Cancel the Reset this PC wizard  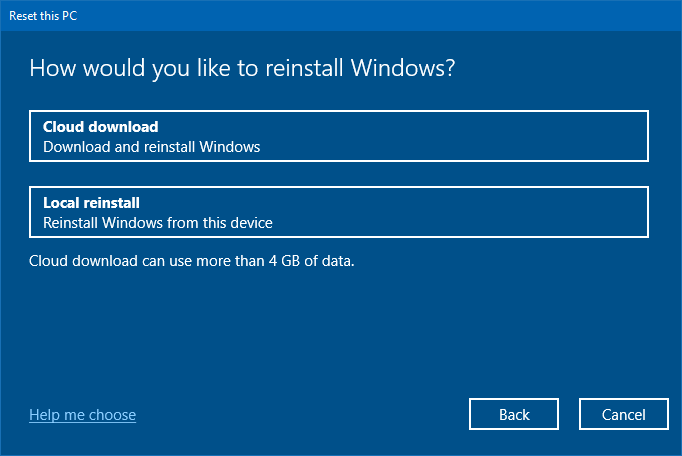[x=624, y=414]
